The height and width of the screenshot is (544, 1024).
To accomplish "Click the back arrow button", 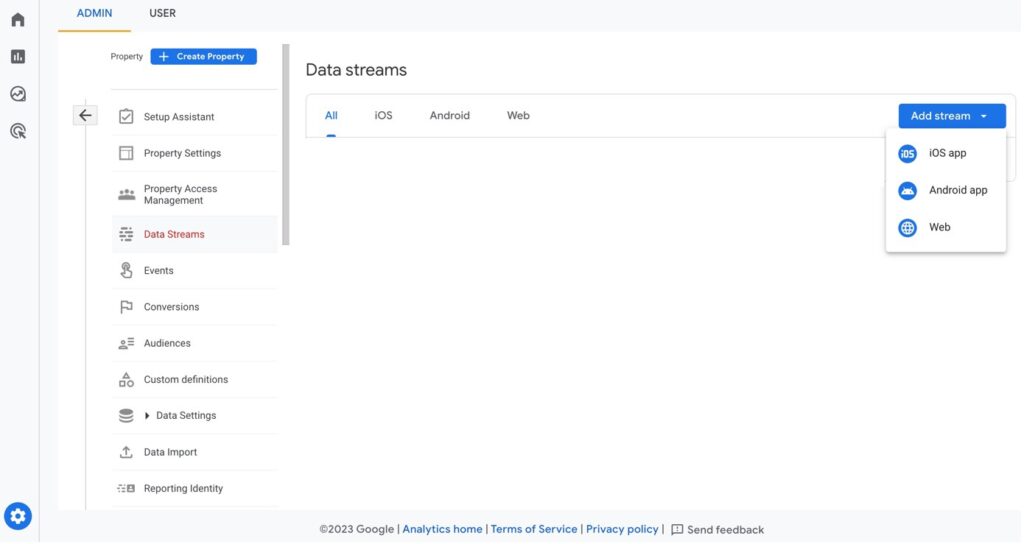I will (85, 116).
